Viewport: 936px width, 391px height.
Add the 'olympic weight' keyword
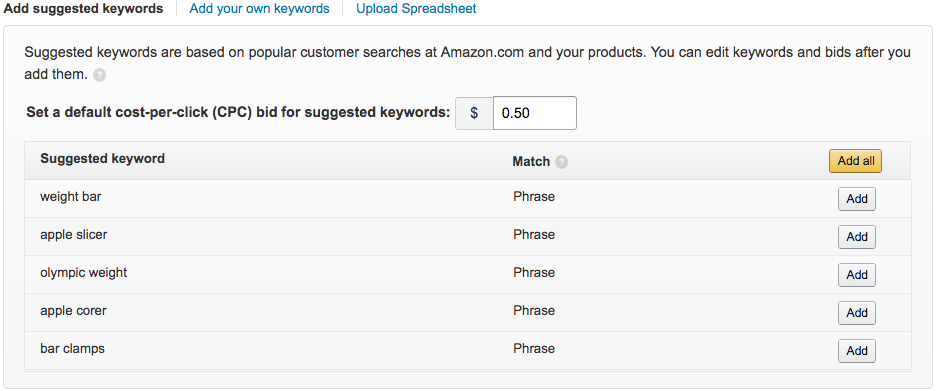coord(857,275)
